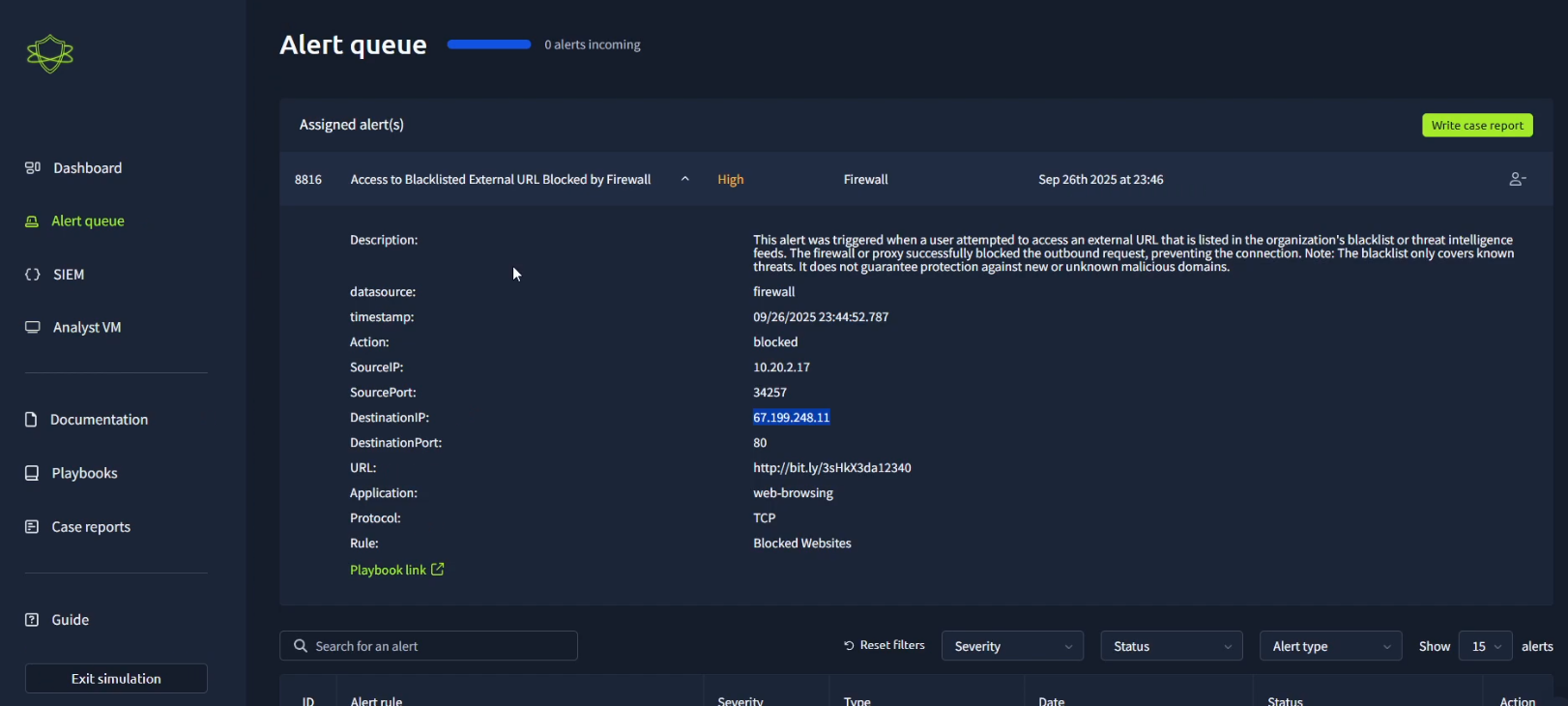Click the Playbooks book icon

(32, 473)
